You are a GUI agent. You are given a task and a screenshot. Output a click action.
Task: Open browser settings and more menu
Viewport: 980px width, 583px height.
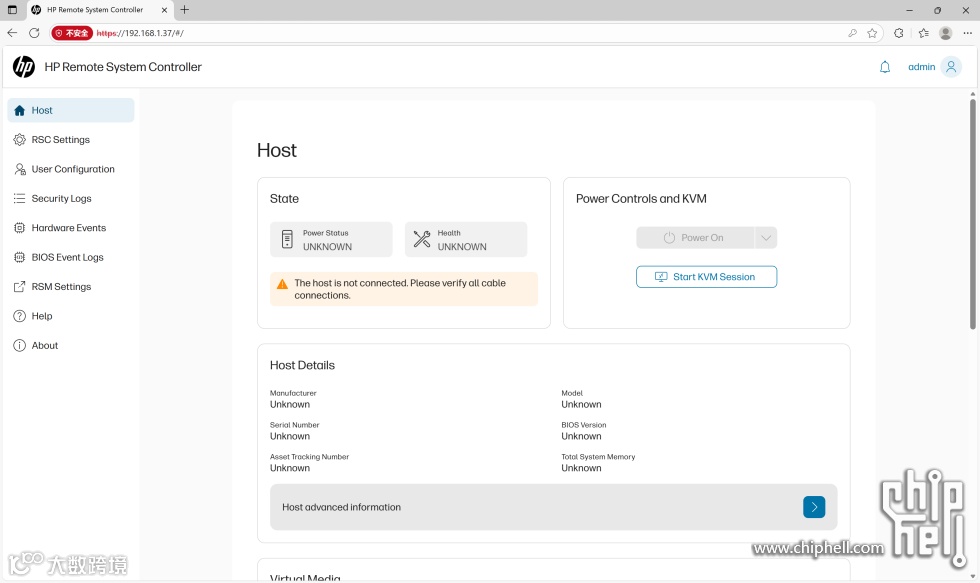(967, 33)
